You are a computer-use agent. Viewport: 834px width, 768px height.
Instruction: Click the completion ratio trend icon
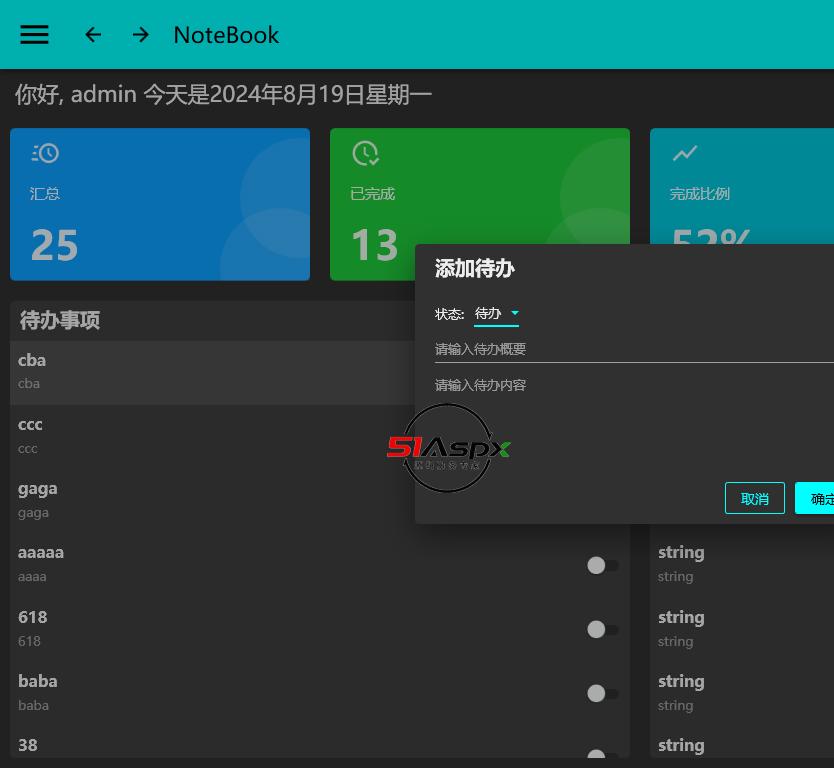coord(685,153)
